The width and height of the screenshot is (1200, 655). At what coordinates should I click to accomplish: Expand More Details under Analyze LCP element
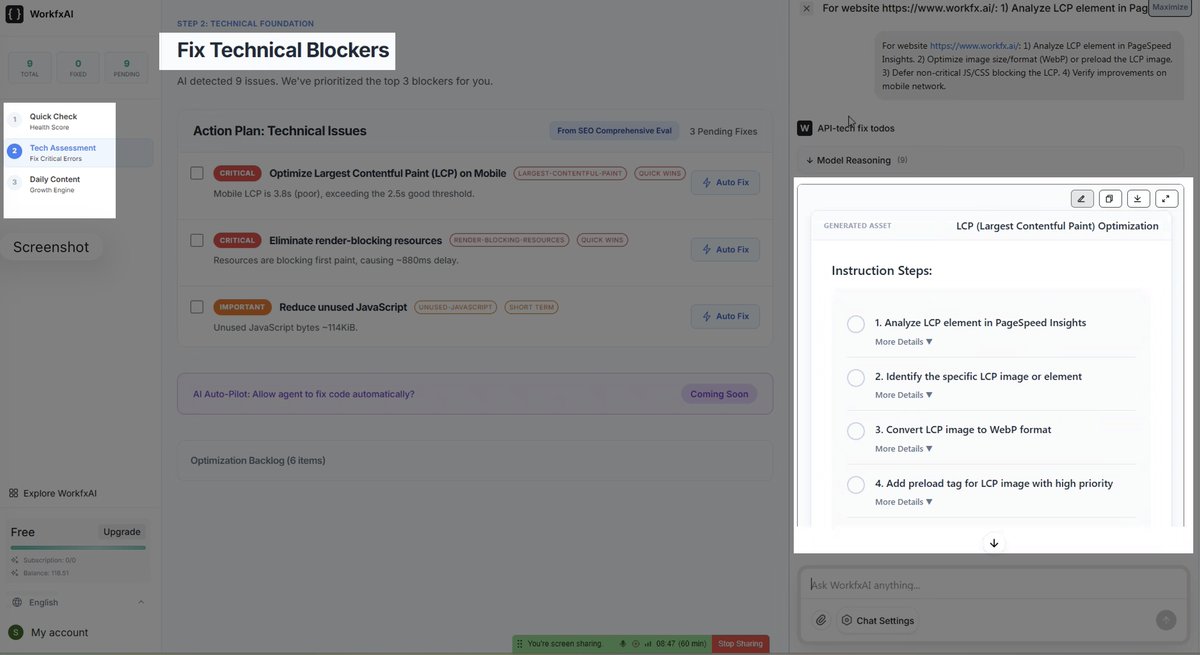[904, 342]
